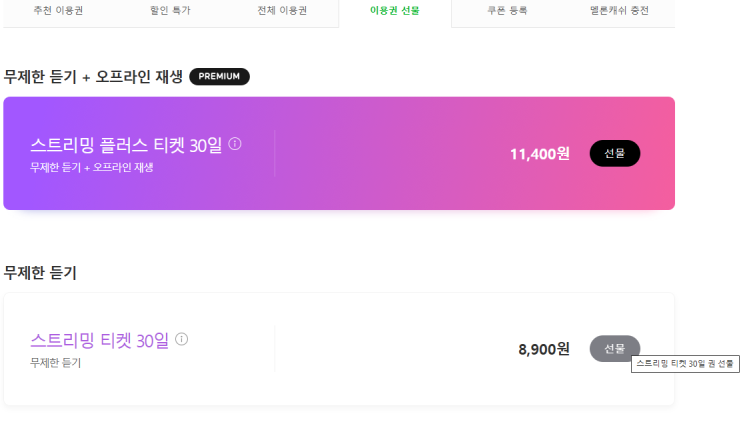Screen dimensions: 743x422
Task: Open info icon beside 스트리밍 플러스 티켓 30일
Action: [235, 144]
